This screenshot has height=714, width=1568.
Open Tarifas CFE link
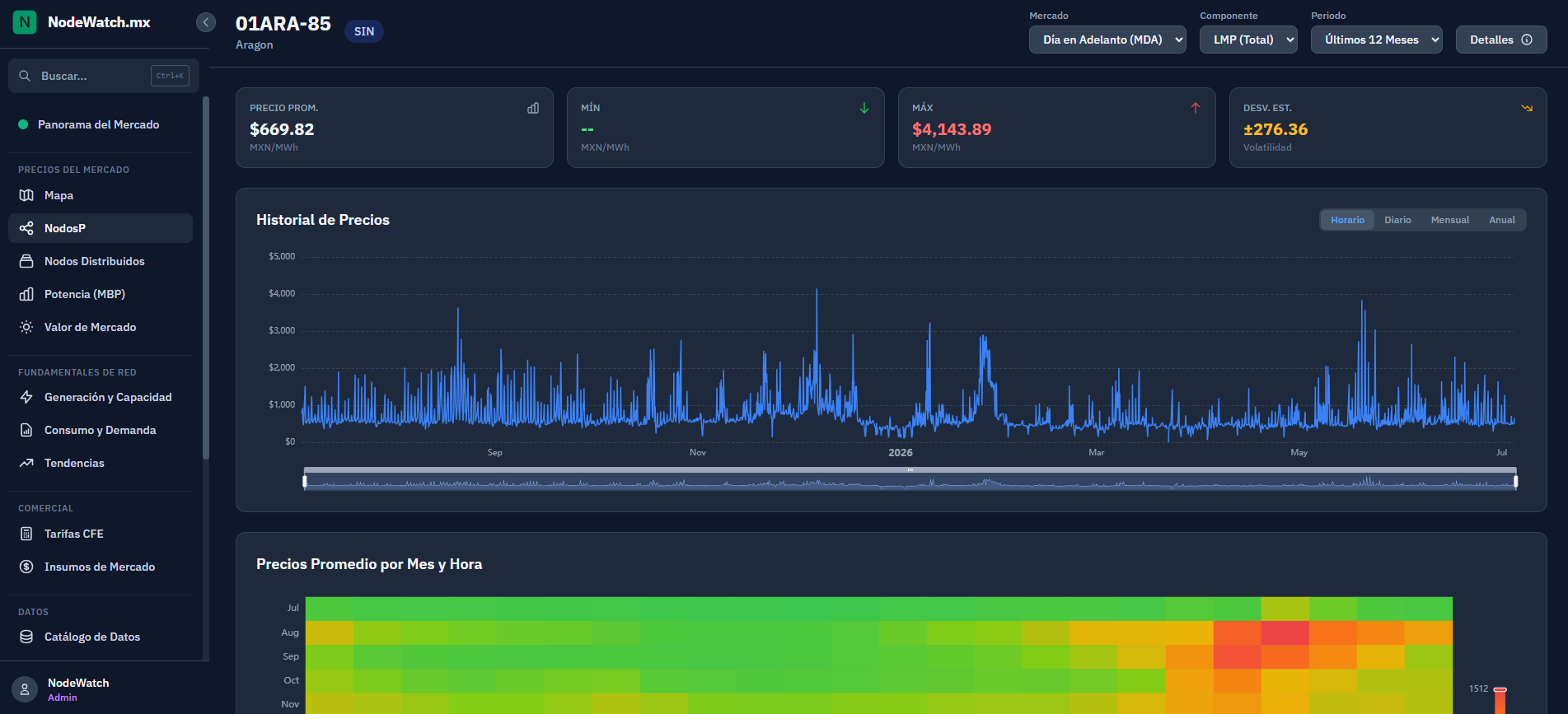click(101, 534)
